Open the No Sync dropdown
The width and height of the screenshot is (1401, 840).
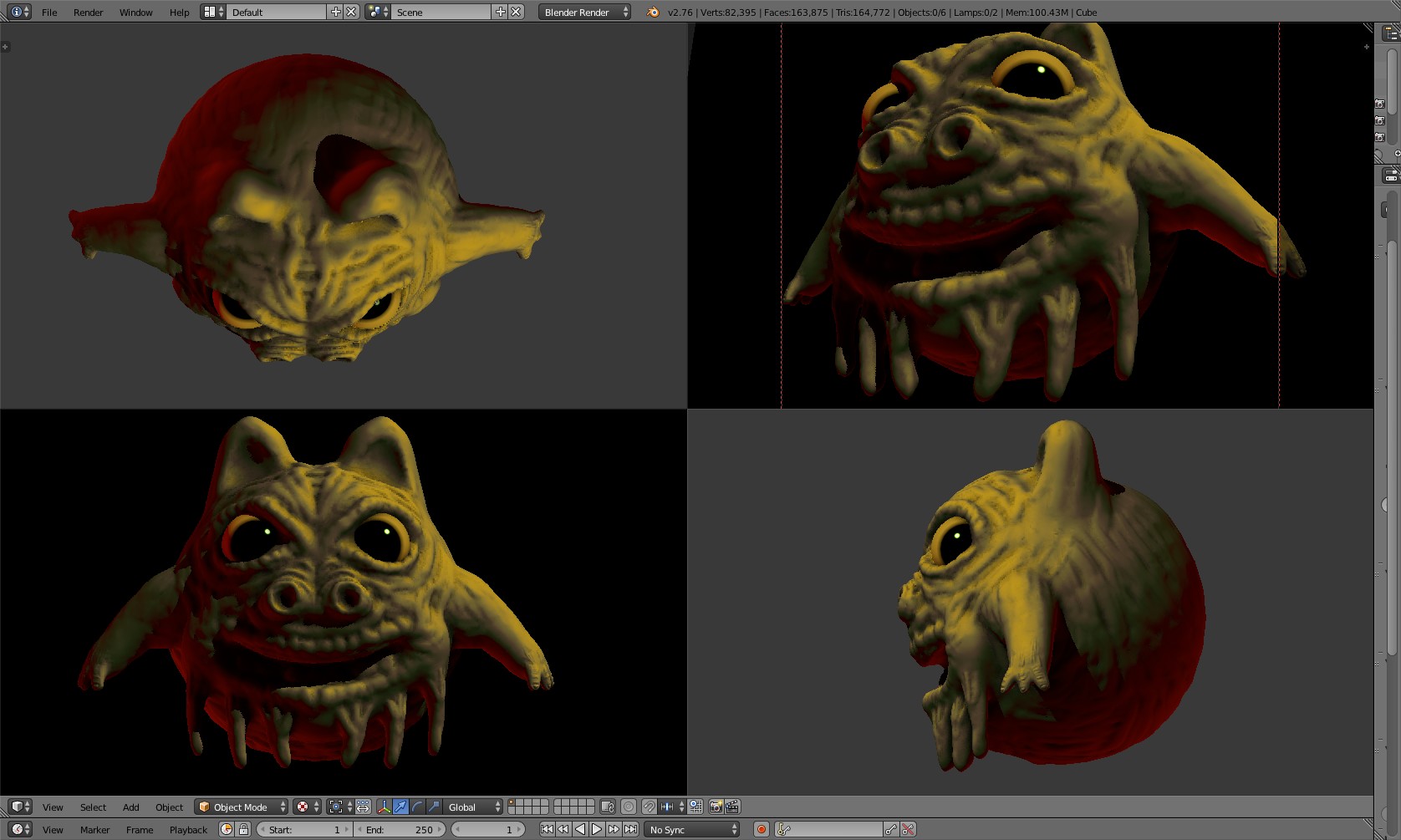pos(693,829)
